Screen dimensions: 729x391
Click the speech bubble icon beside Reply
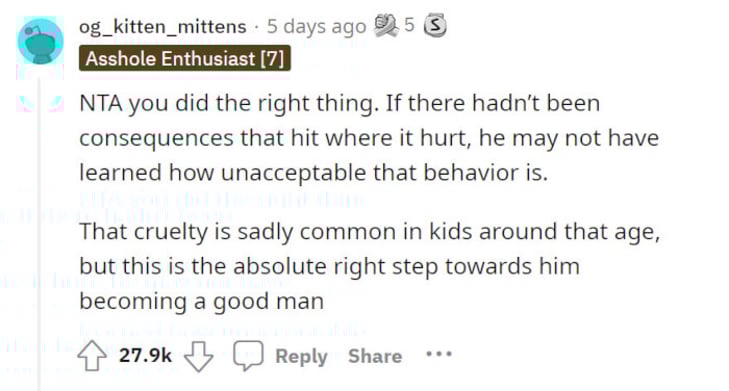point(248,356)
